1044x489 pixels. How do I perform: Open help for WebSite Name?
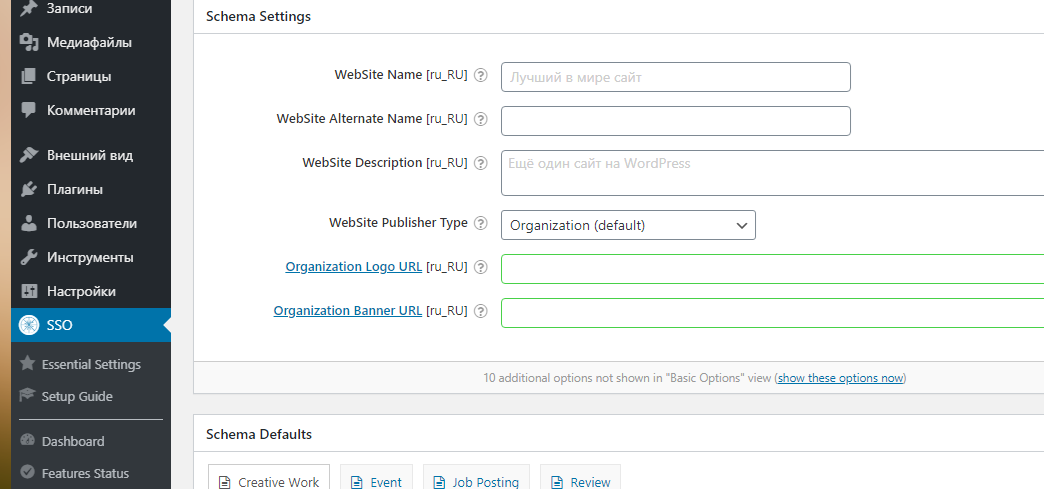(x=481, y=75)
